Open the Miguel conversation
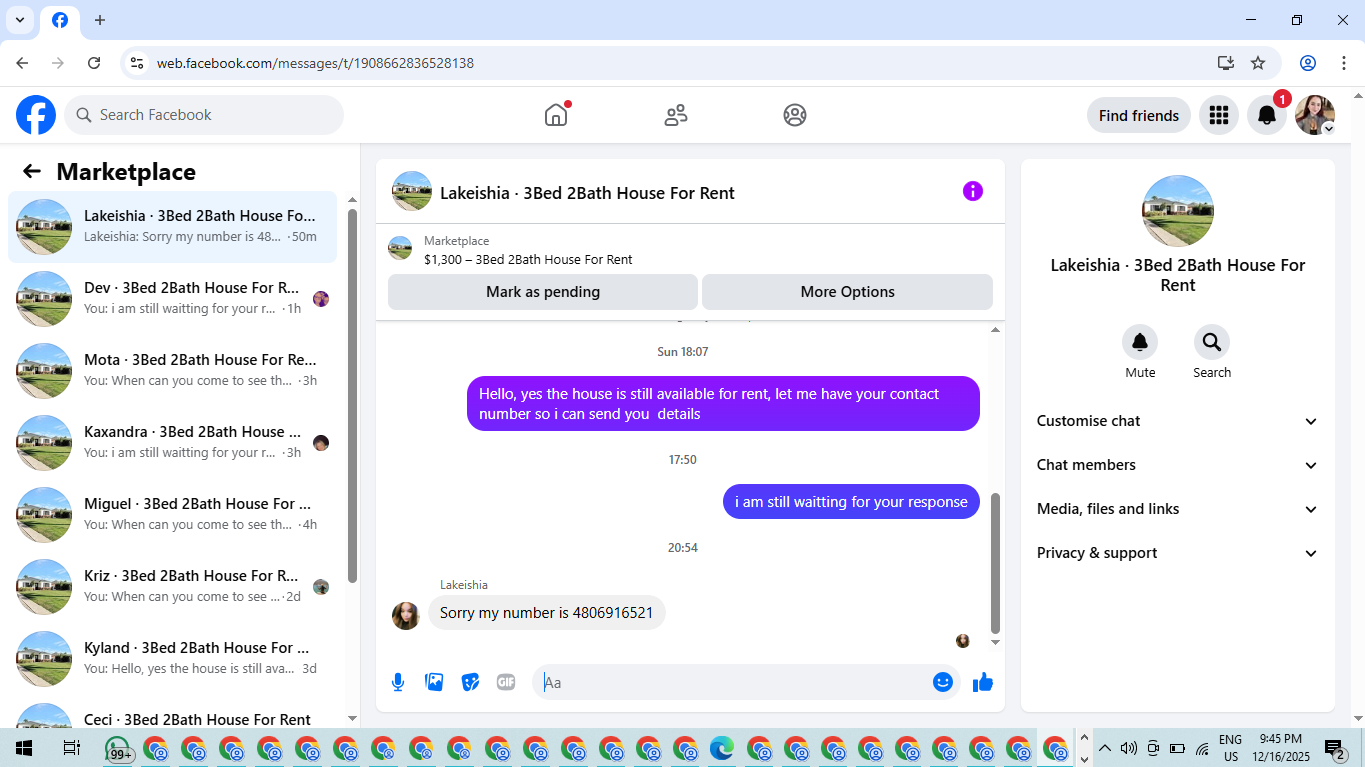1365x767 pixels. coord(173,515)
